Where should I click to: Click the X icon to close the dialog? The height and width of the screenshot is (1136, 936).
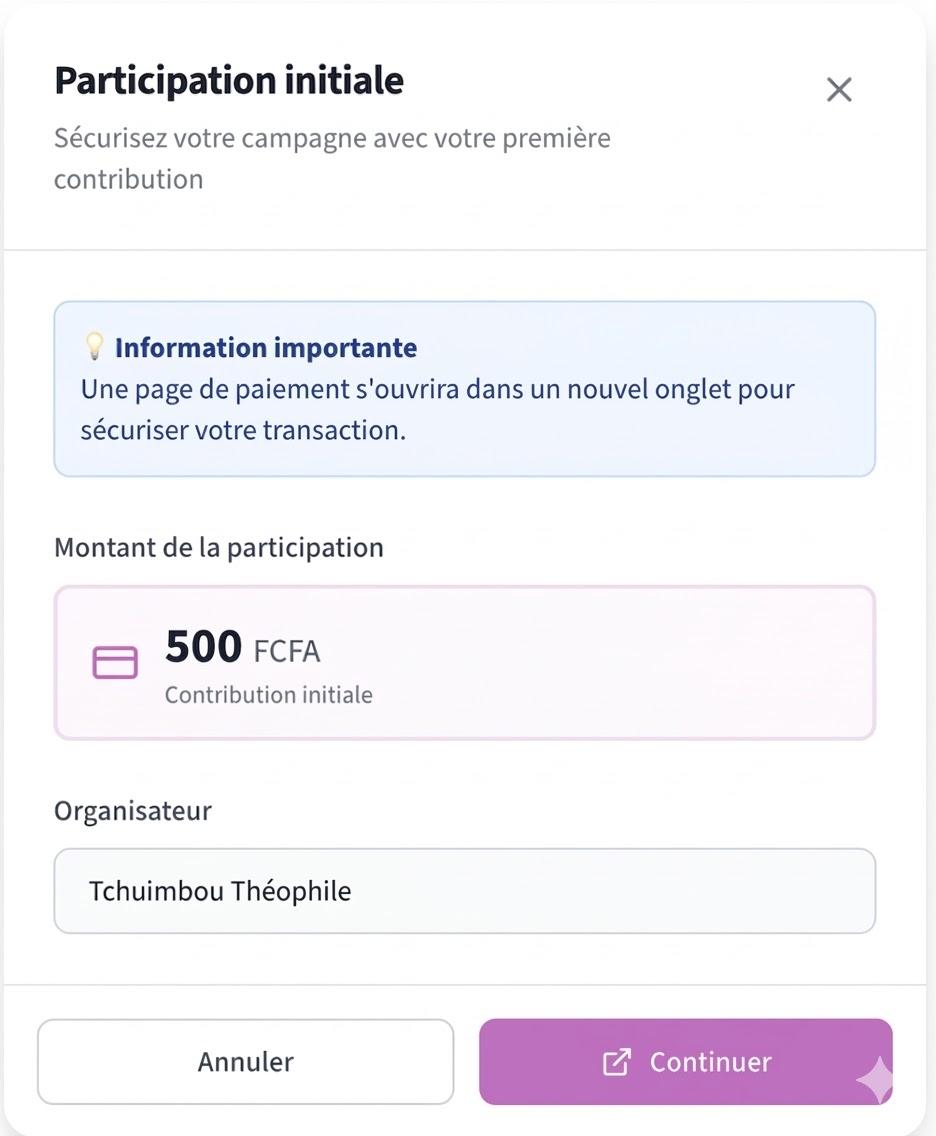point(838,89)
